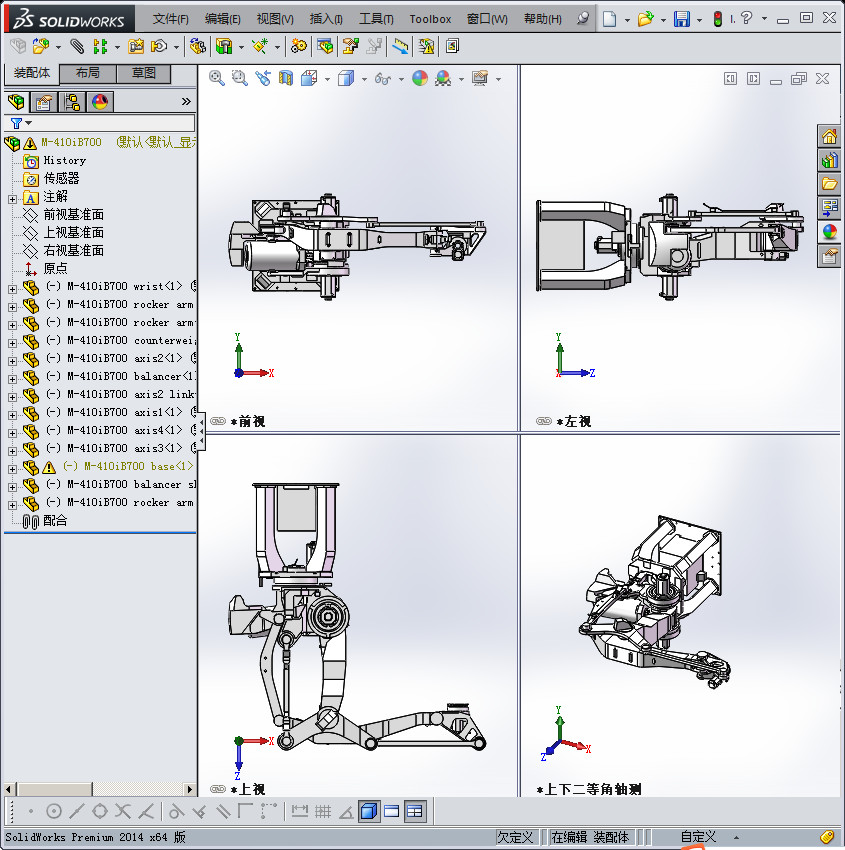Select the Move Component tool
Viewport: 845px width, 850px height.
pyautogui.click(x=158, y=47)
